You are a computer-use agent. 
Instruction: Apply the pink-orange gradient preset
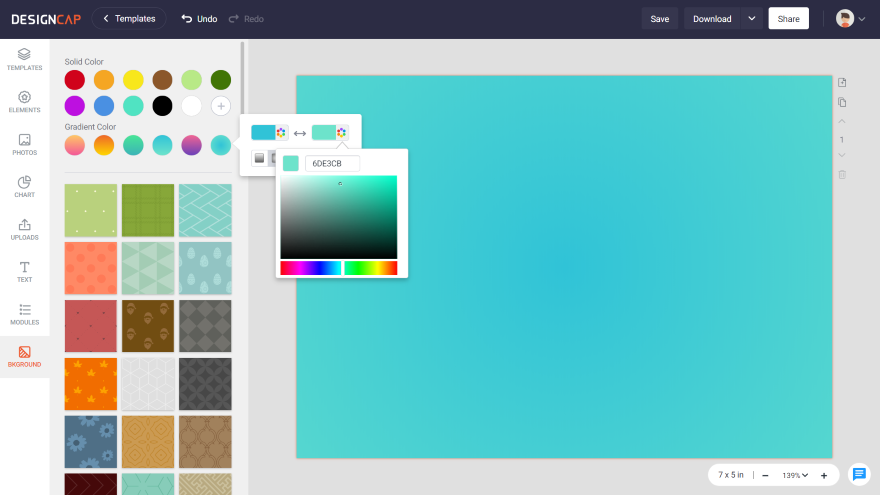coord(75,145)
